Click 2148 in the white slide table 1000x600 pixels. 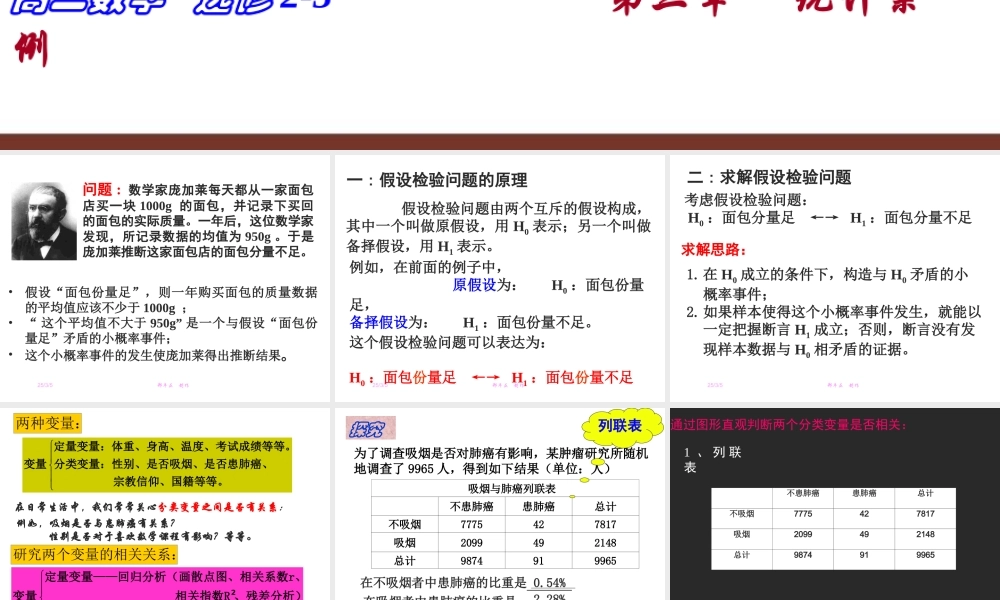tap(605, 543)
